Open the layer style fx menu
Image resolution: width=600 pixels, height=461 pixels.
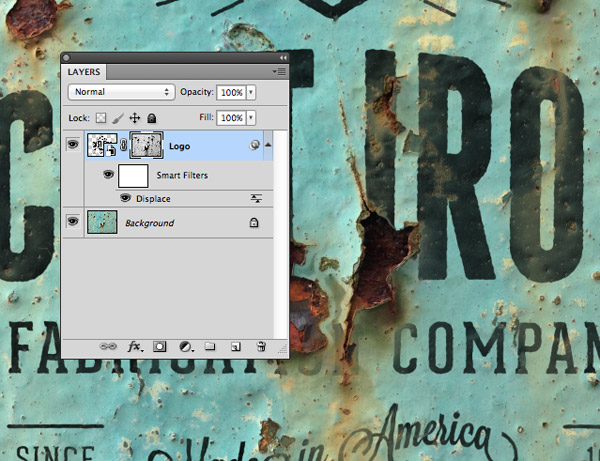pyautogui.click(x=134, y=347)
